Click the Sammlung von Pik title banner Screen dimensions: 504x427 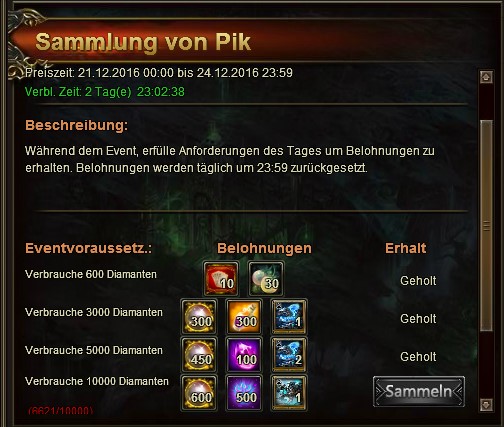(x=143, y=42)
